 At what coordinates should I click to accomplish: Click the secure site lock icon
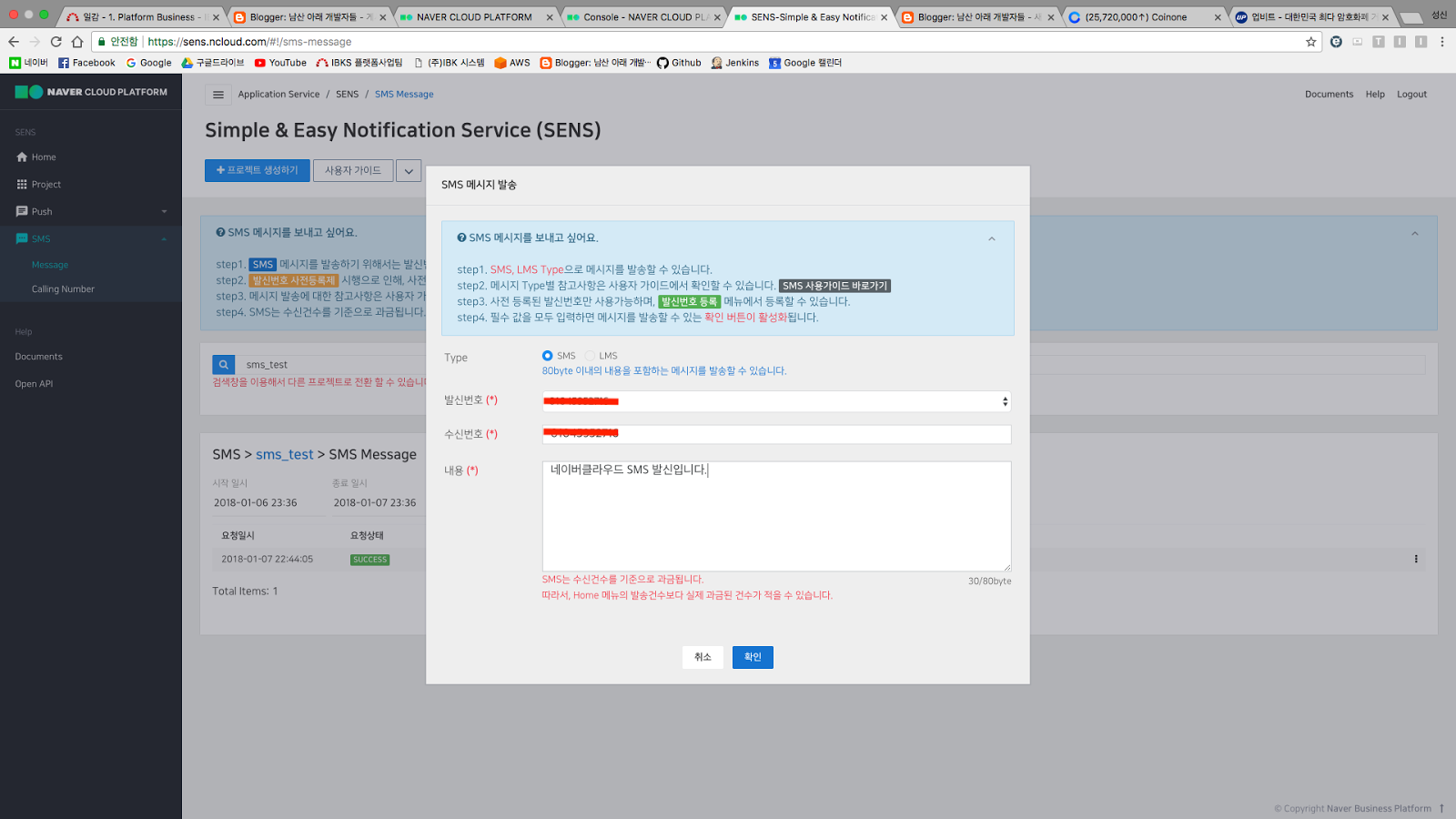102,42
